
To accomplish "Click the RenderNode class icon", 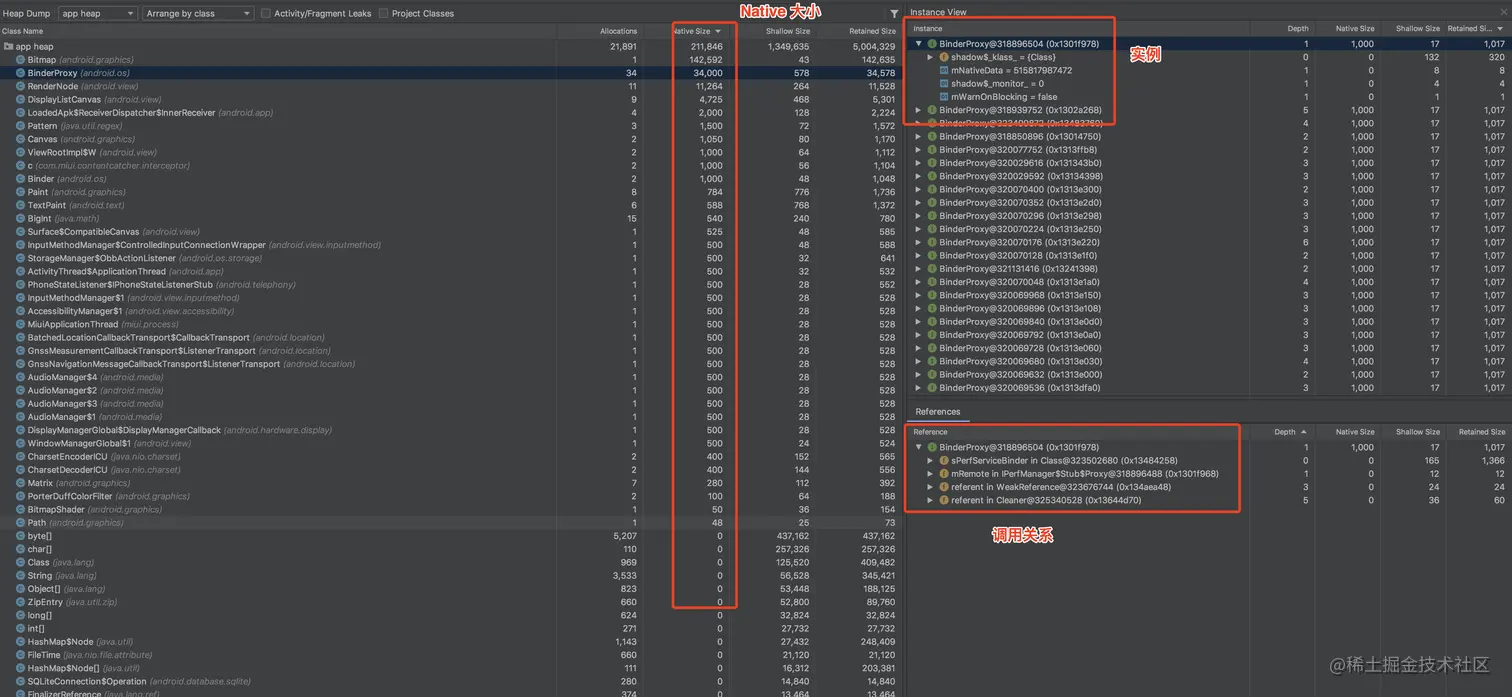I will pos(20,86).
